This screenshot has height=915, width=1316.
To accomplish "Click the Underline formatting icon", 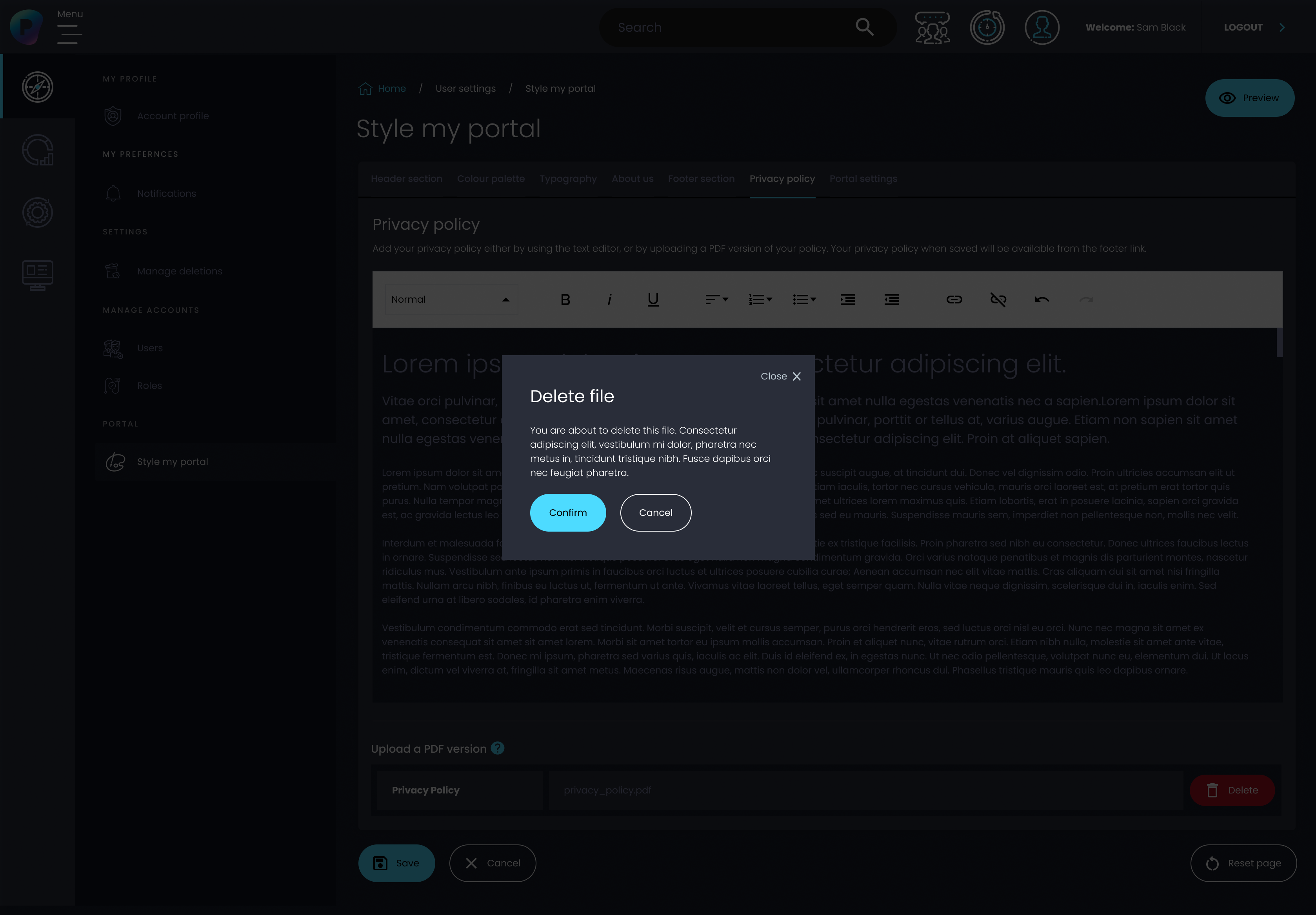I will [x=653, y=300].
